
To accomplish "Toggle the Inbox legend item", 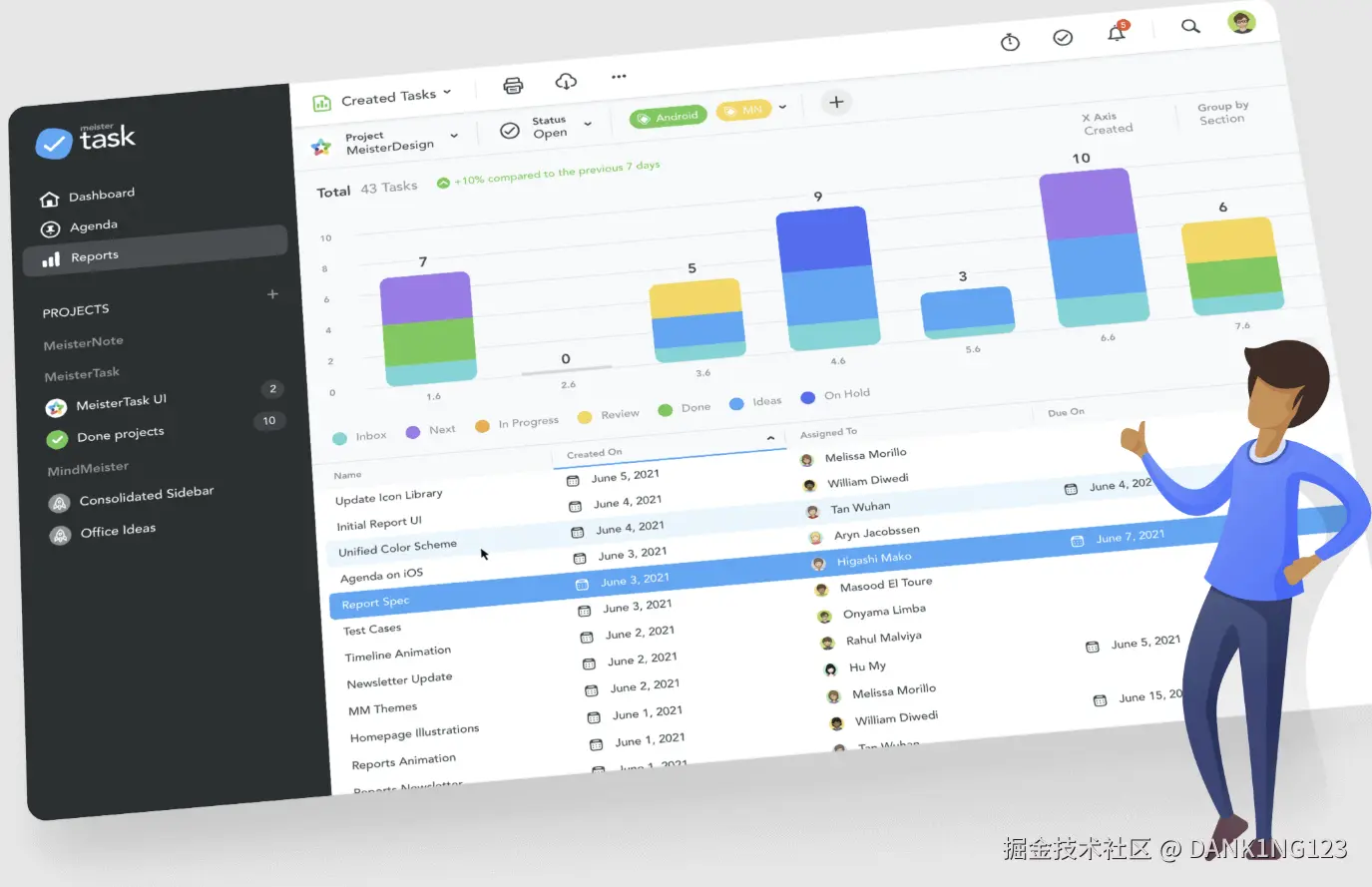I will click(359, 436).
